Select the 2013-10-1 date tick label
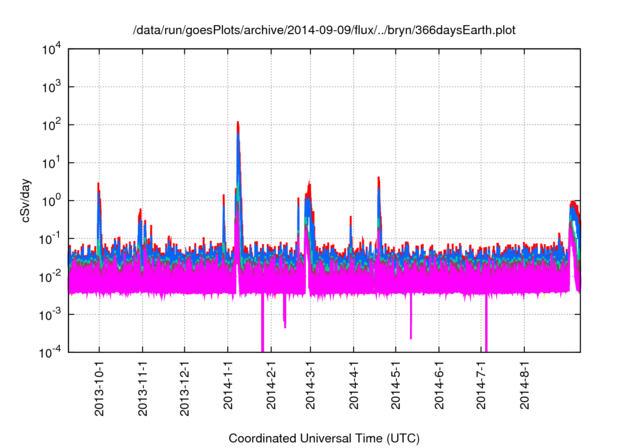 click(x=99, y=386)
